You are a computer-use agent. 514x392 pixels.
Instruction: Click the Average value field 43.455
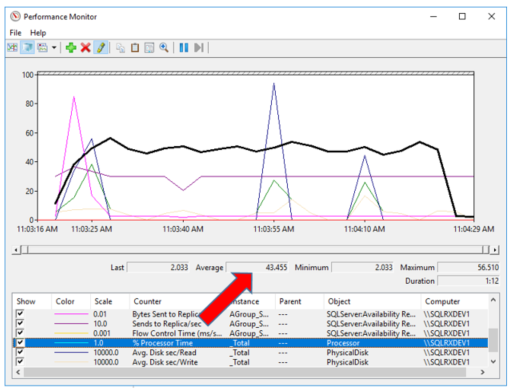point(257,267)
